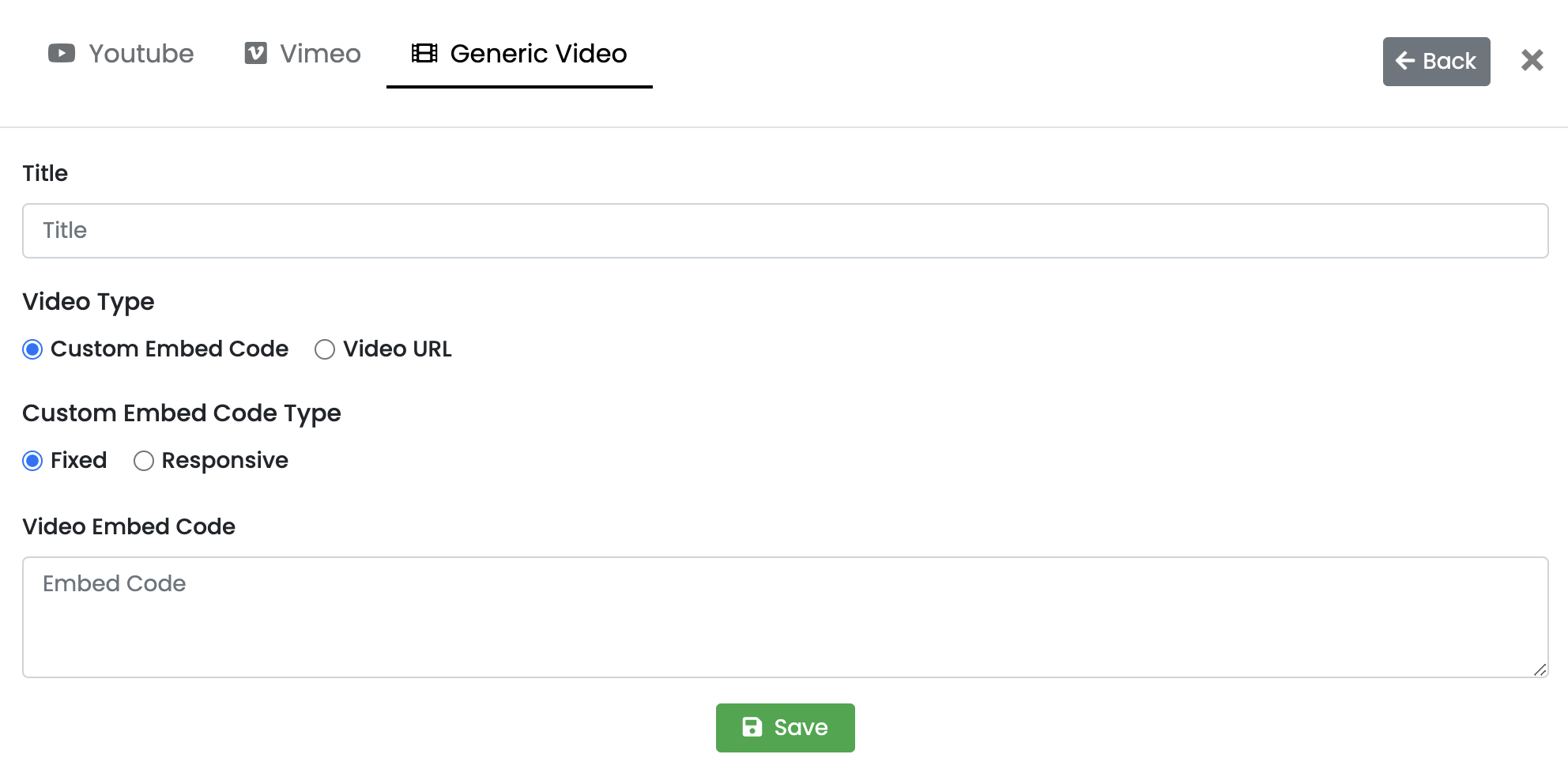The width and height of the screenshot is (1568, 773).
Task: Click the Vimeo logo icon
Action: (x=254, y=52)
